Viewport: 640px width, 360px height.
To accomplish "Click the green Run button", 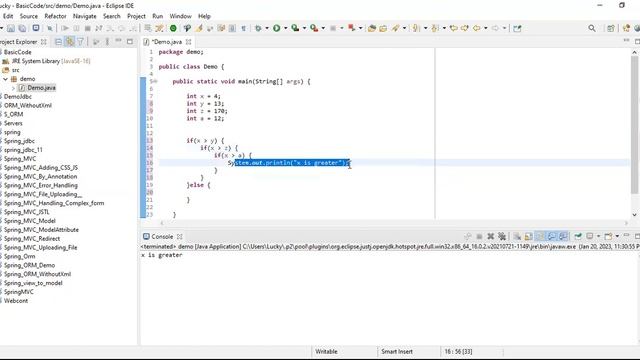I will coord(276,28).
